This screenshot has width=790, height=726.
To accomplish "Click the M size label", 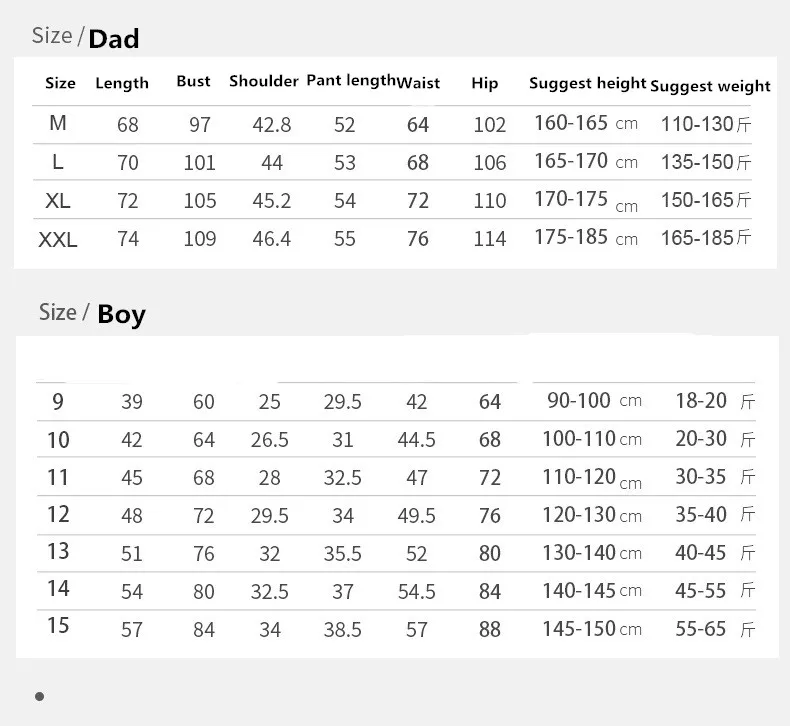I will (58, 123).
